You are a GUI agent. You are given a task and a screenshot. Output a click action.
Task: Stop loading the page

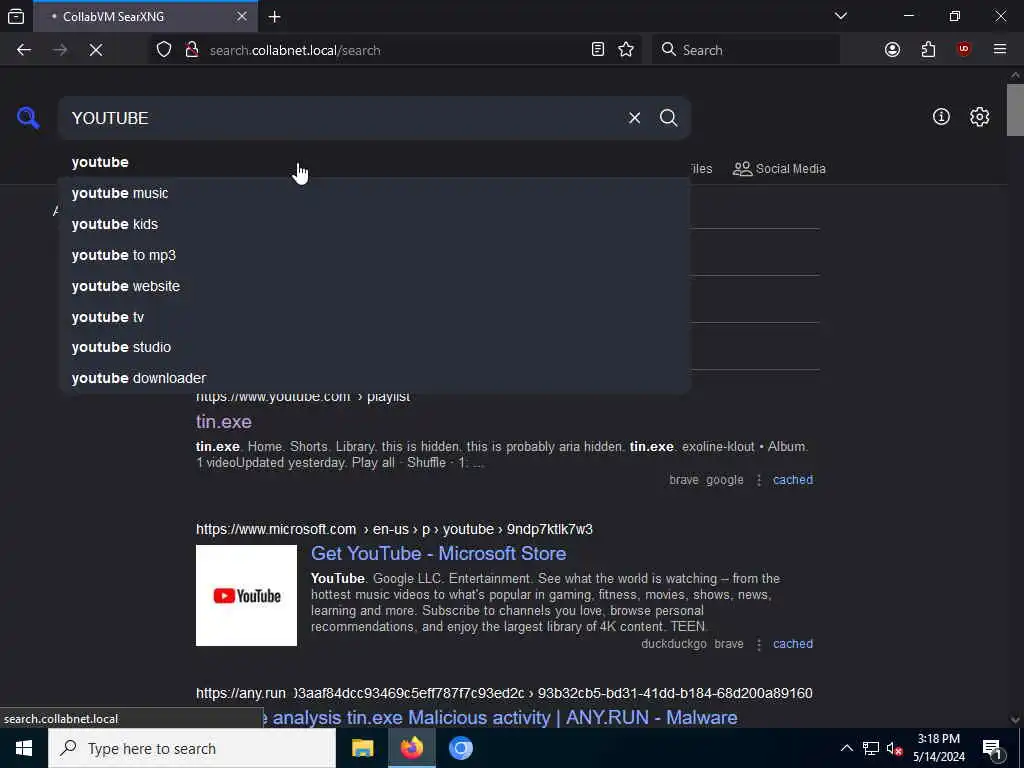[x=96, y=50]
